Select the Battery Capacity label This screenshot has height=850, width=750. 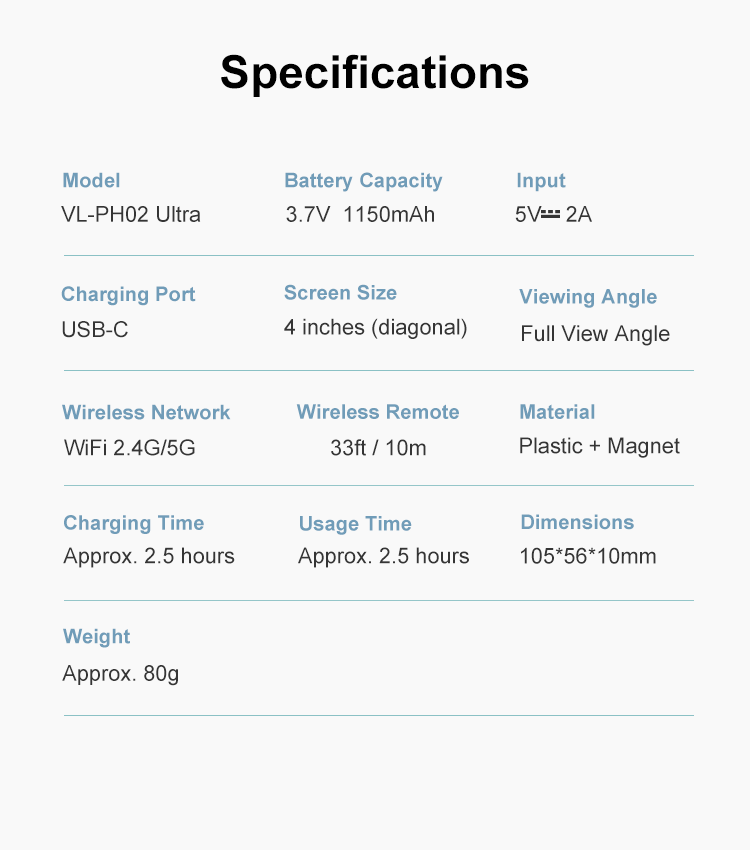(363, 181)
